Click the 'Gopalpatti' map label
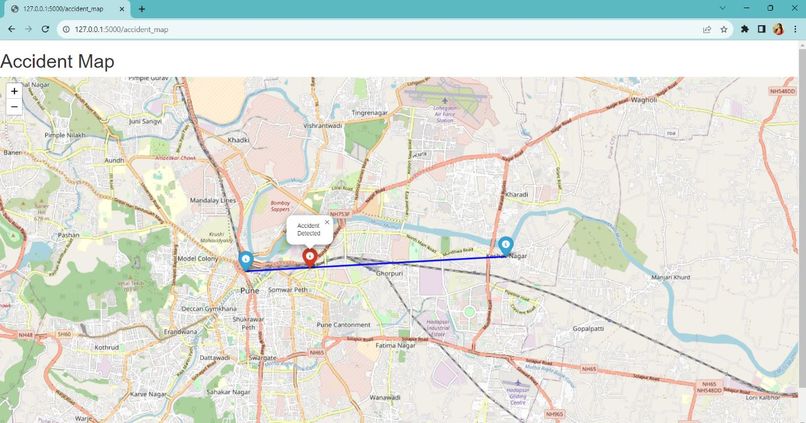Viewport: 806px width, 423px height. tap(588, 328)
